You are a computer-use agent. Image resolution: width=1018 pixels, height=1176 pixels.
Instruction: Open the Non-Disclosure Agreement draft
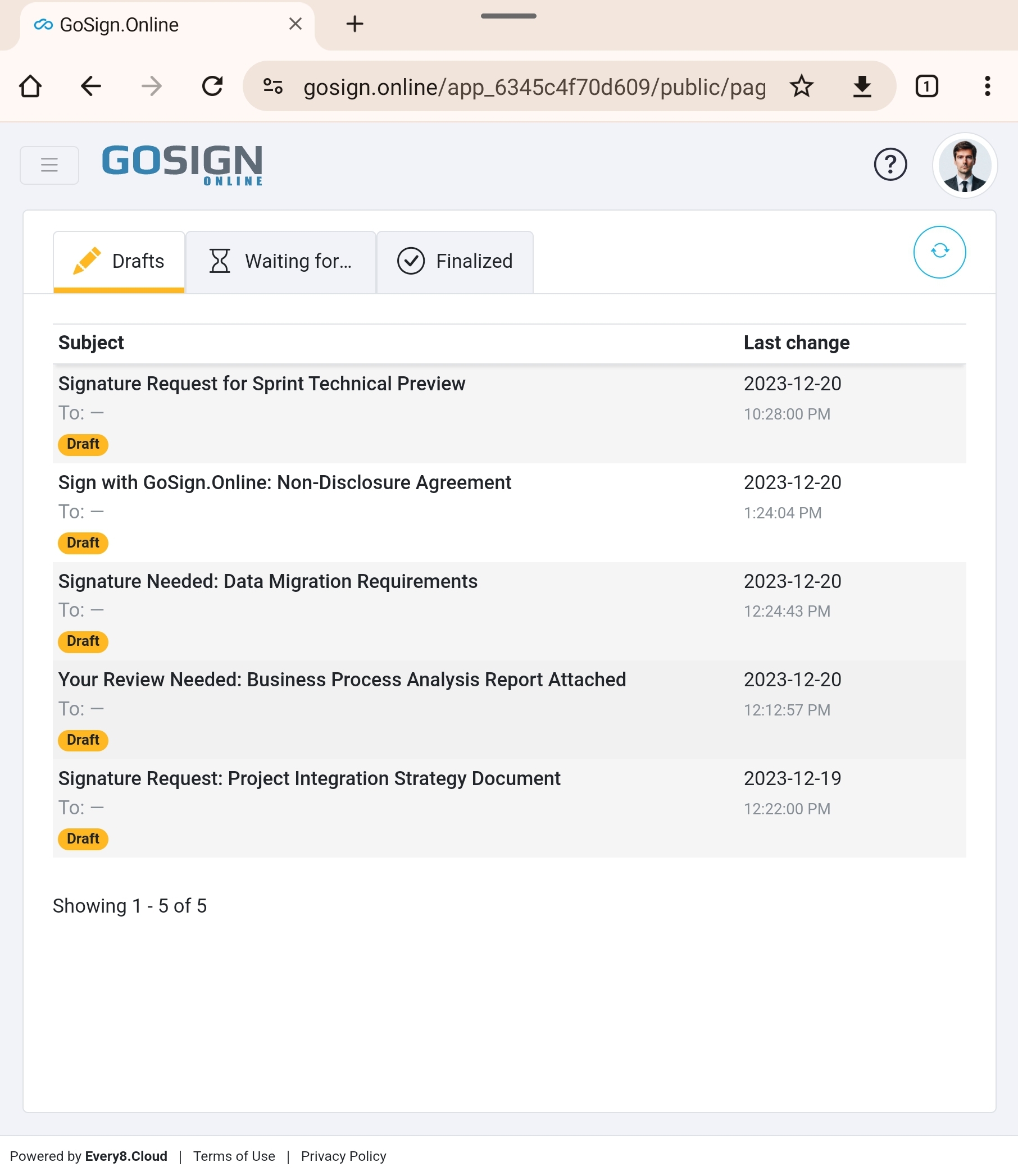285,482
